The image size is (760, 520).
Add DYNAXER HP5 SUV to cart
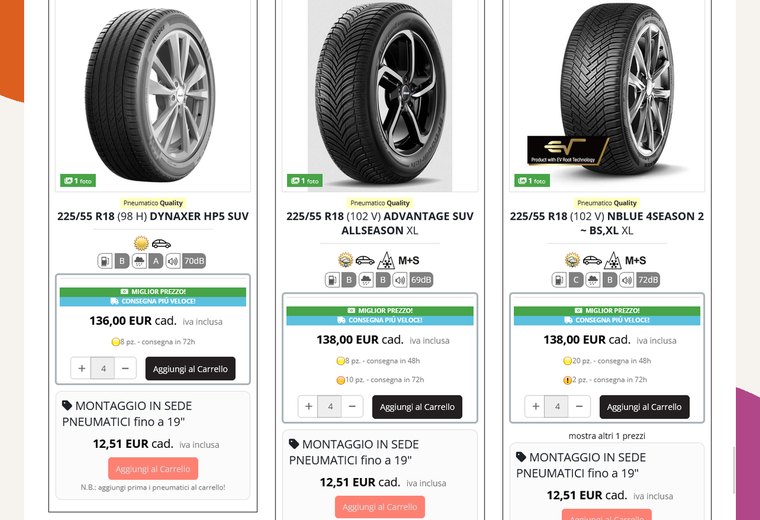pos(190,369)
